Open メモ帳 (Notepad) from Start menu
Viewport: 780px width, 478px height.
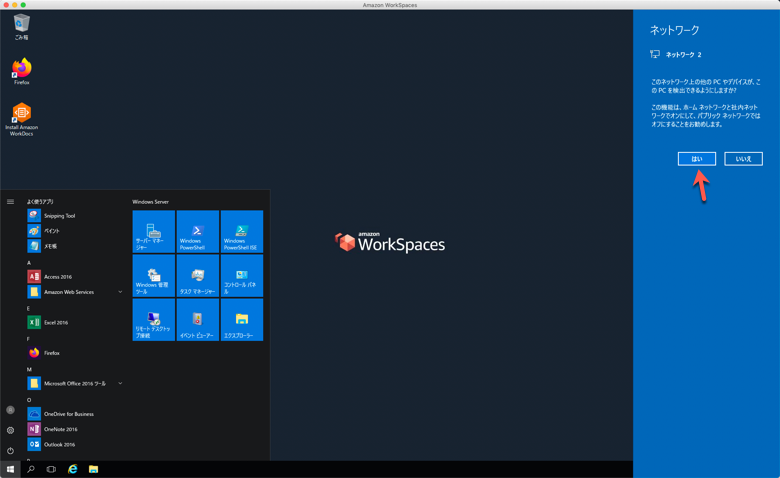tap(75, 246)
